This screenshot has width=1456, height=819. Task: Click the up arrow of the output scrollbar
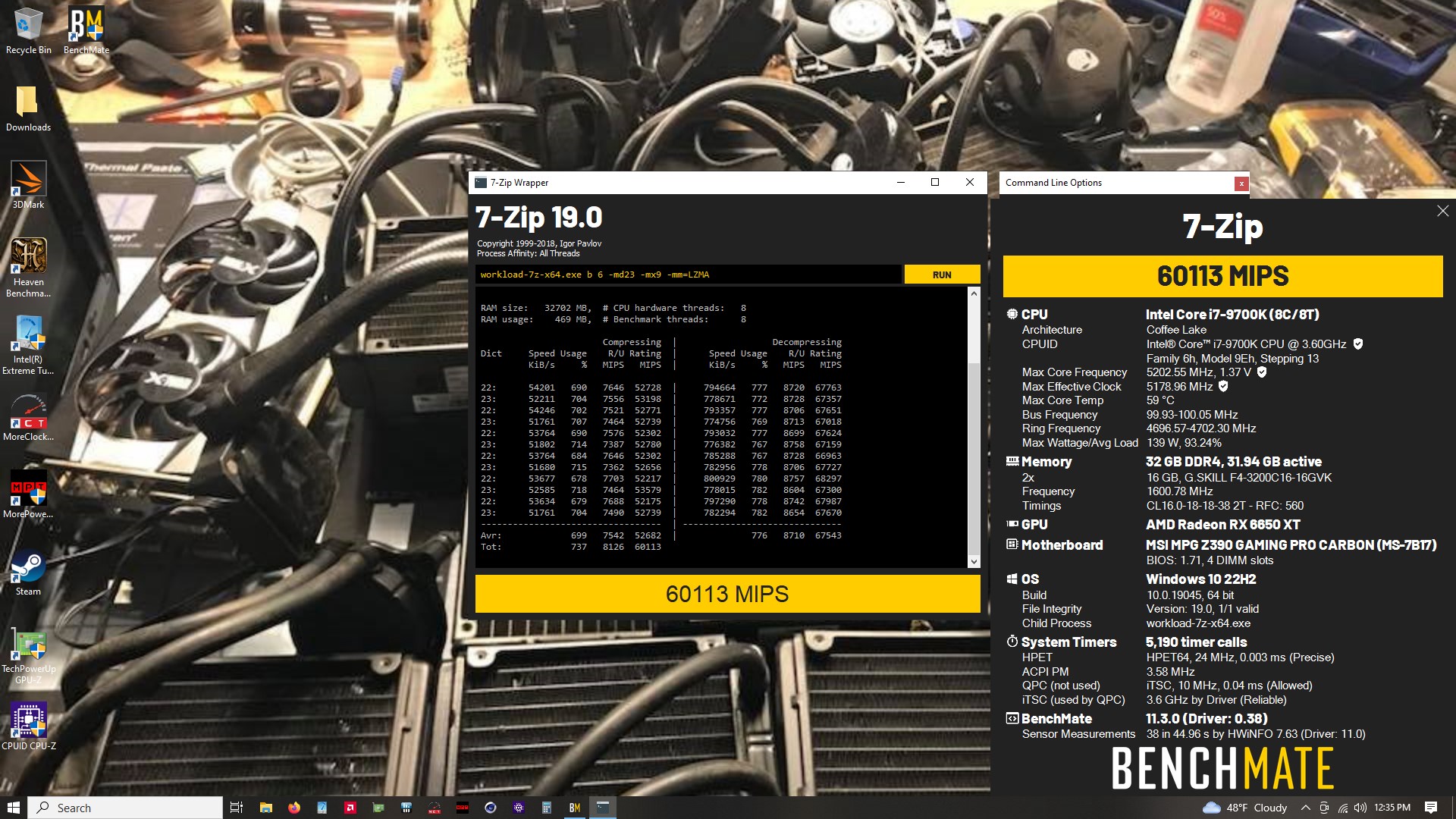[974, 293]
